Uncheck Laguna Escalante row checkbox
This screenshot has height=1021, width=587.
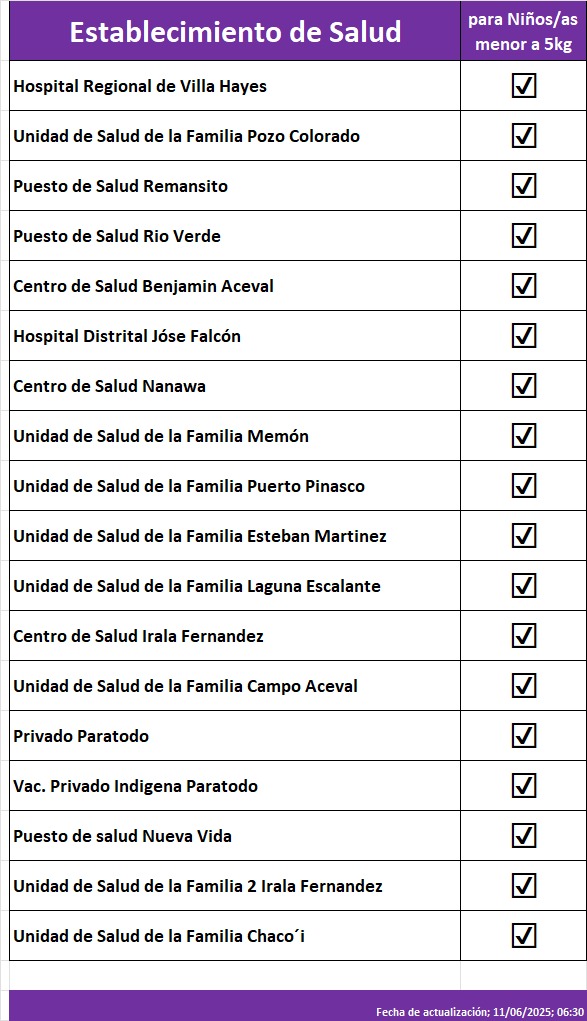[524, 585]
